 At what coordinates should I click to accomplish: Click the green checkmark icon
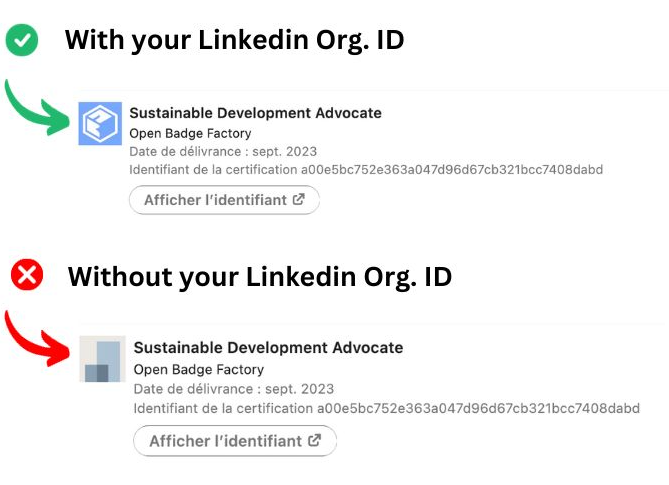pos(21,41)
